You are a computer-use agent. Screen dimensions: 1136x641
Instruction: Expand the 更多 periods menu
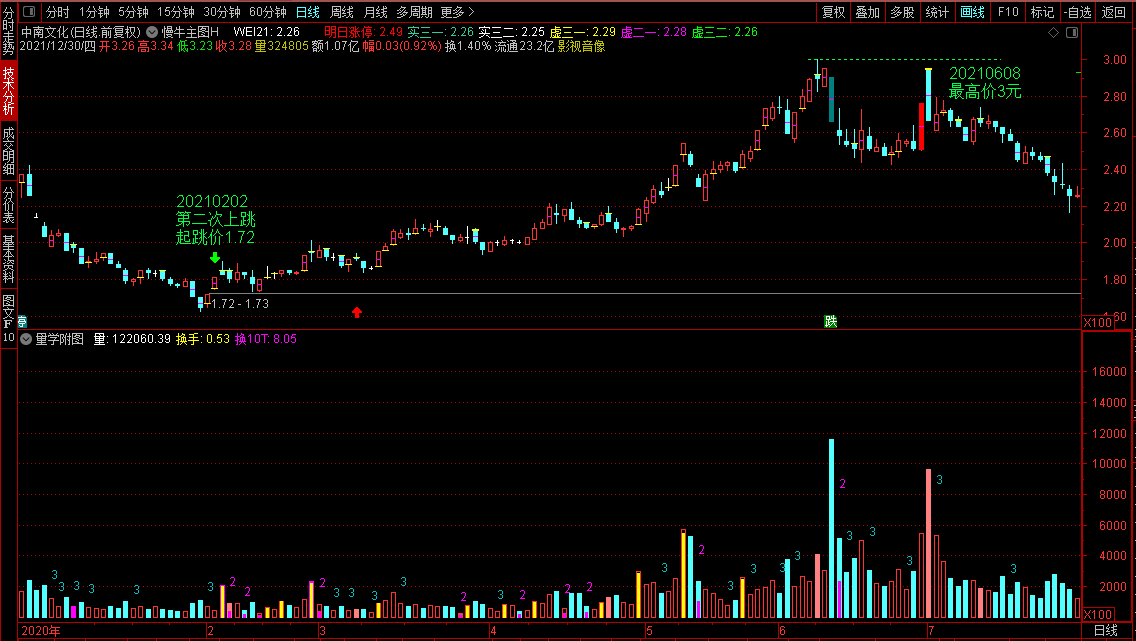pos(458,12)
